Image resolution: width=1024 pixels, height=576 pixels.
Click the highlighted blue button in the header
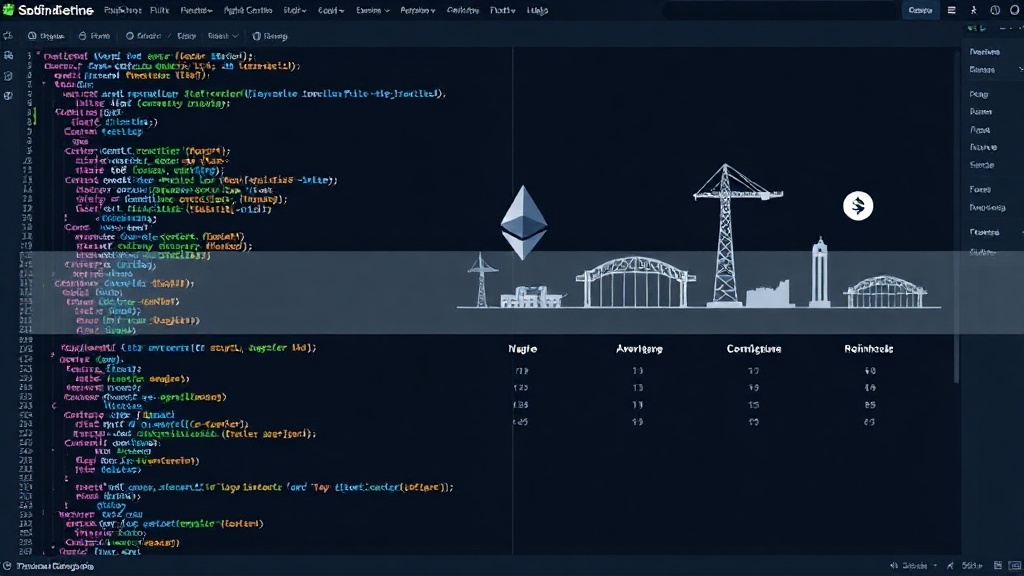(x=920, y=10)
